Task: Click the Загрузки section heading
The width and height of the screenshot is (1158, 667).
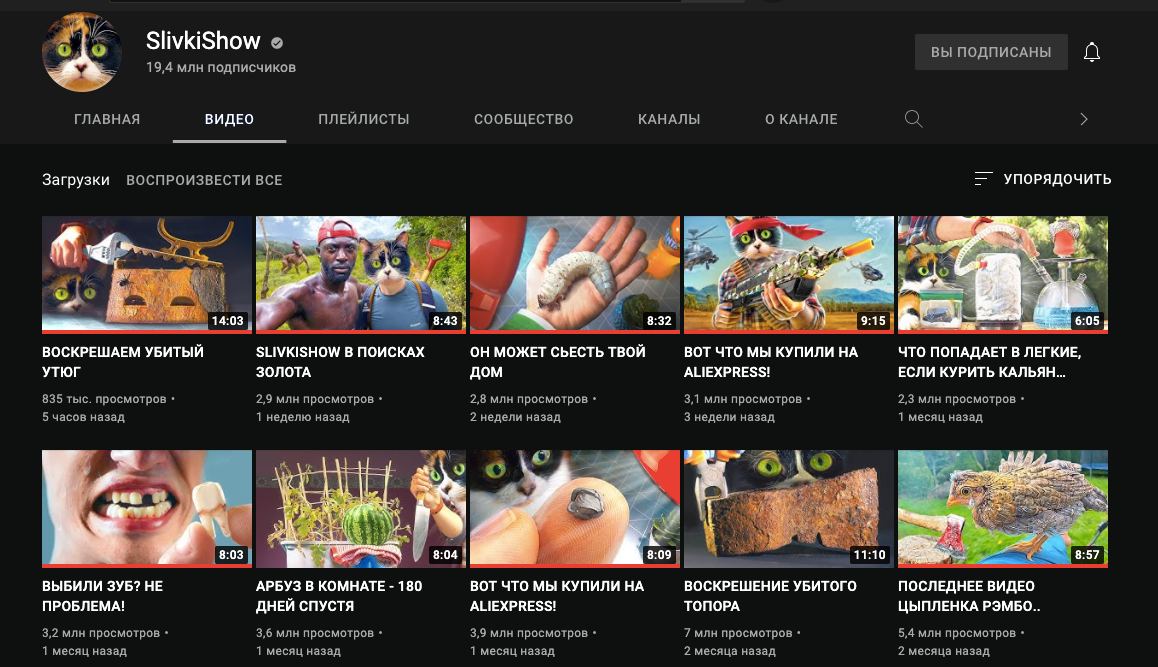Action: (76, 179)
